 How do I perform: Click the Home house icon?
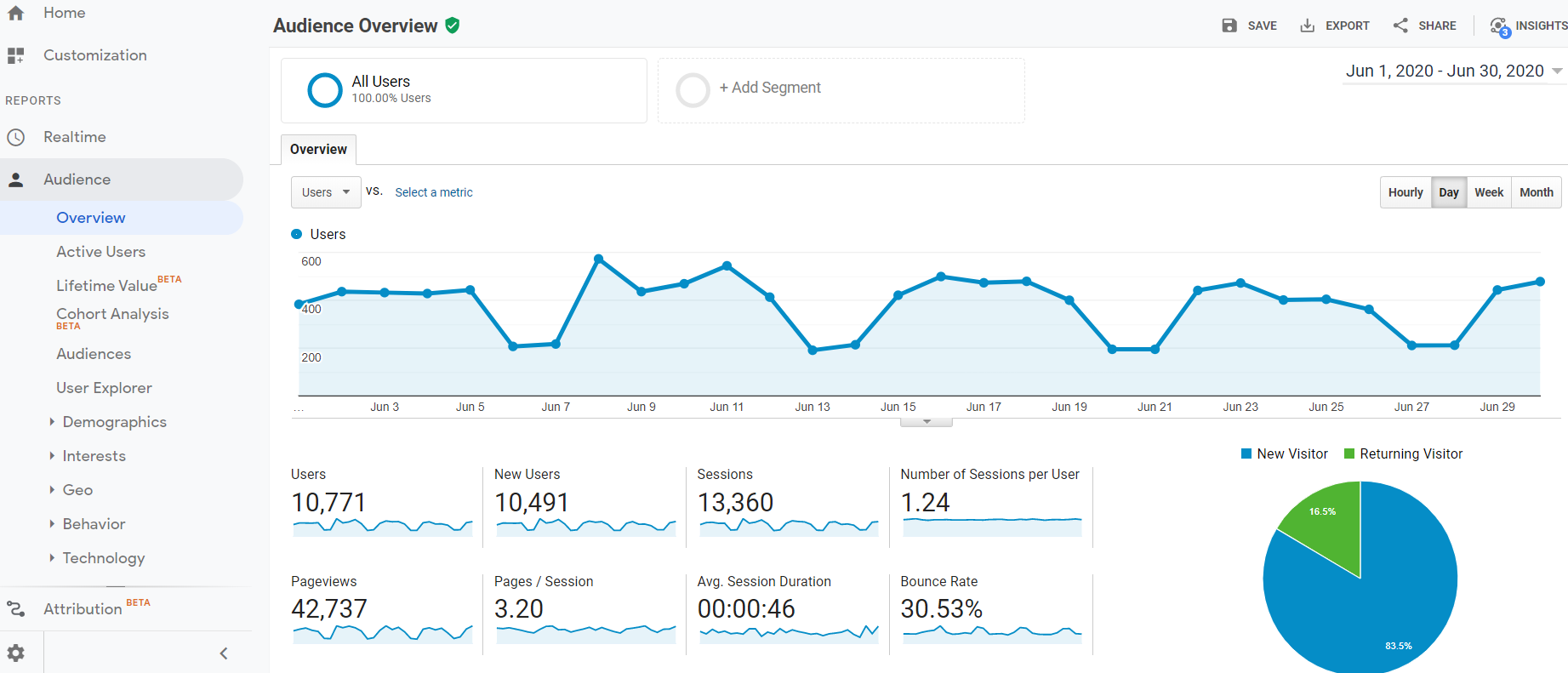[15, 13]
